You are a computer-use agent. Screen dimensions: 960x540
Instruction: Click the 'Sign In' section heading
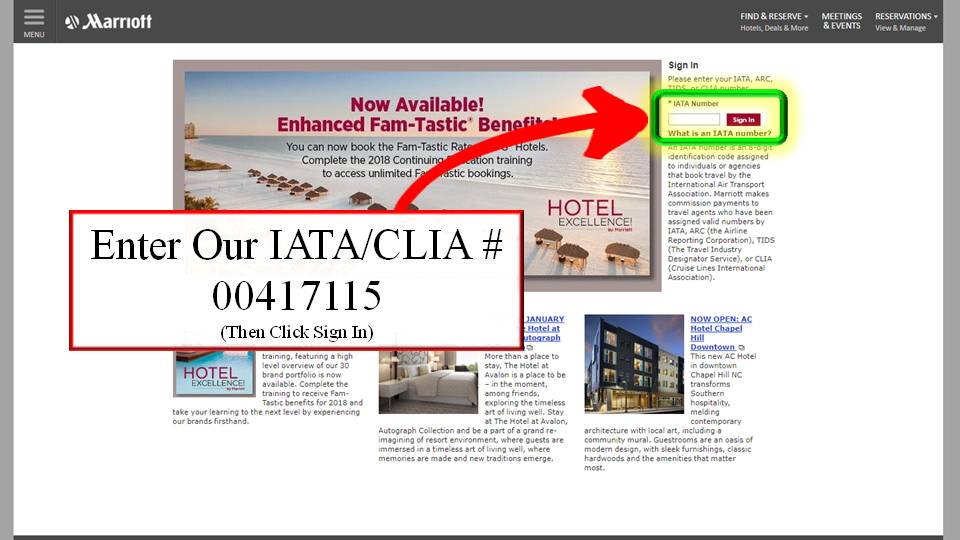pos(683,65)
